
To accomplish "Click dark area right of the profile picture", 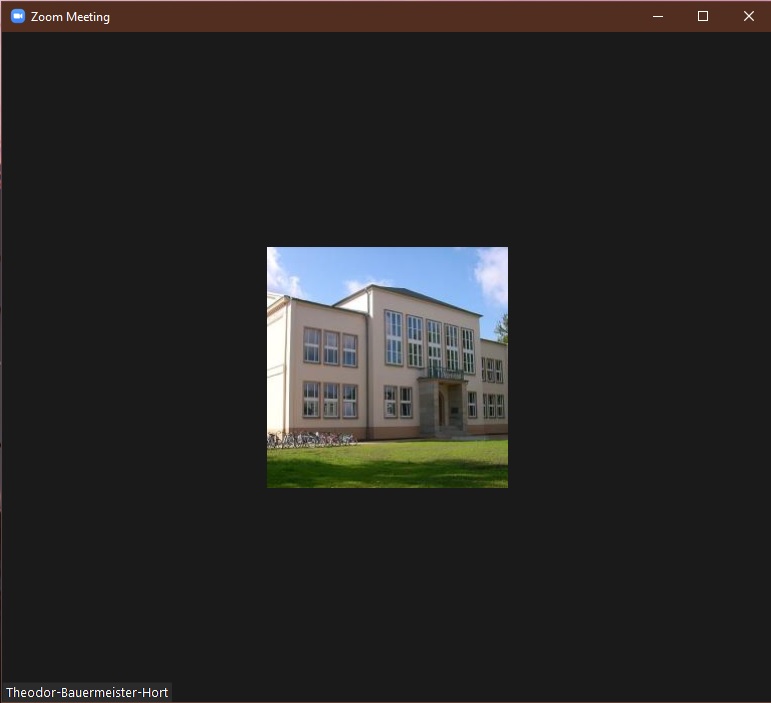I will point(638,367).
